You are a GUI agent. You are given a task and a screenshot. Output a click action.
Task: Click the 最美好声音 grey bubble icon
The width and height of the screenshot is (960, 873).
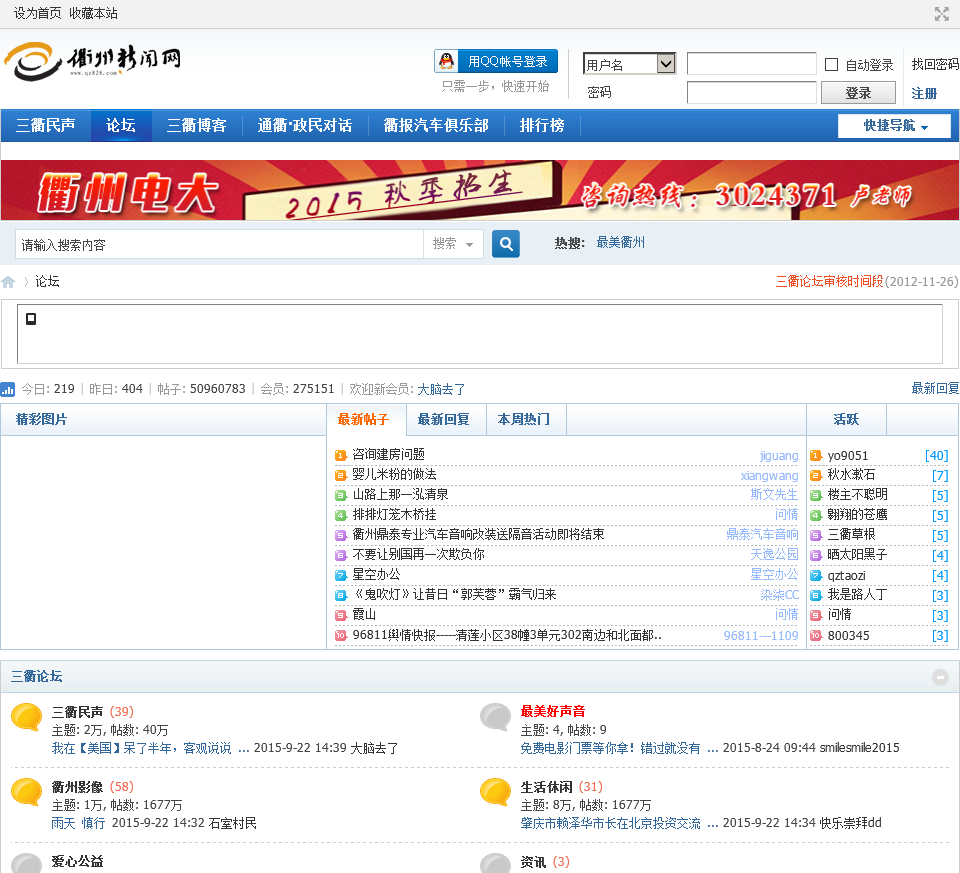tap(496, 717)
